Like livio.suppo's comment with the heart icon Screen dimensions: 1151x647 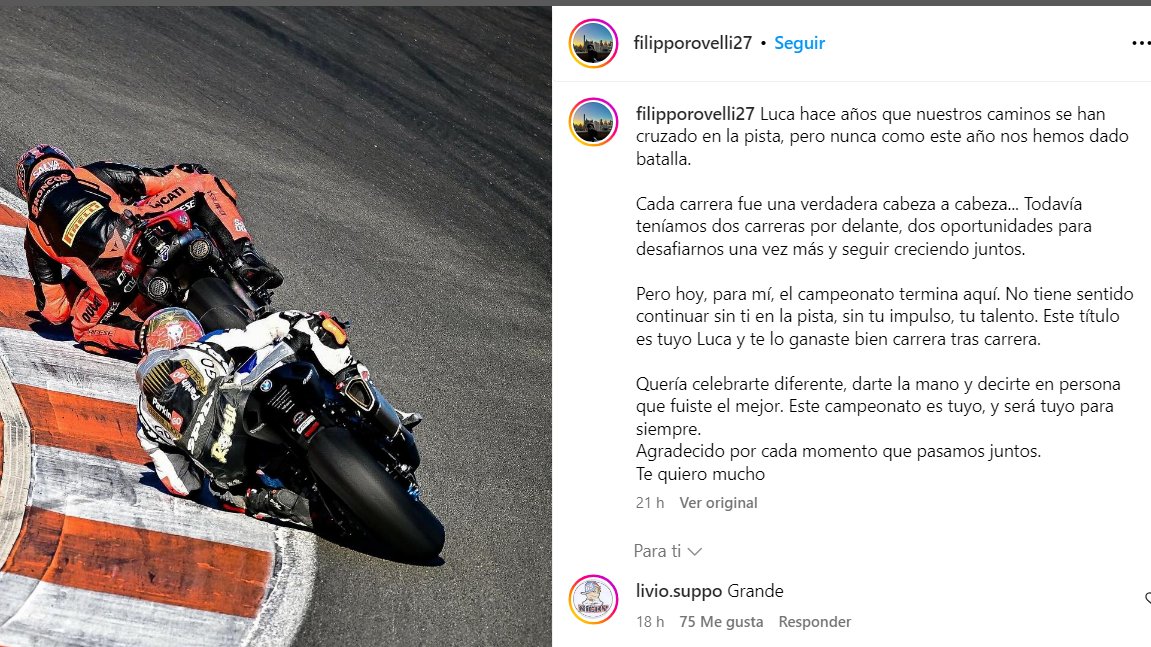coord(1148,599)
